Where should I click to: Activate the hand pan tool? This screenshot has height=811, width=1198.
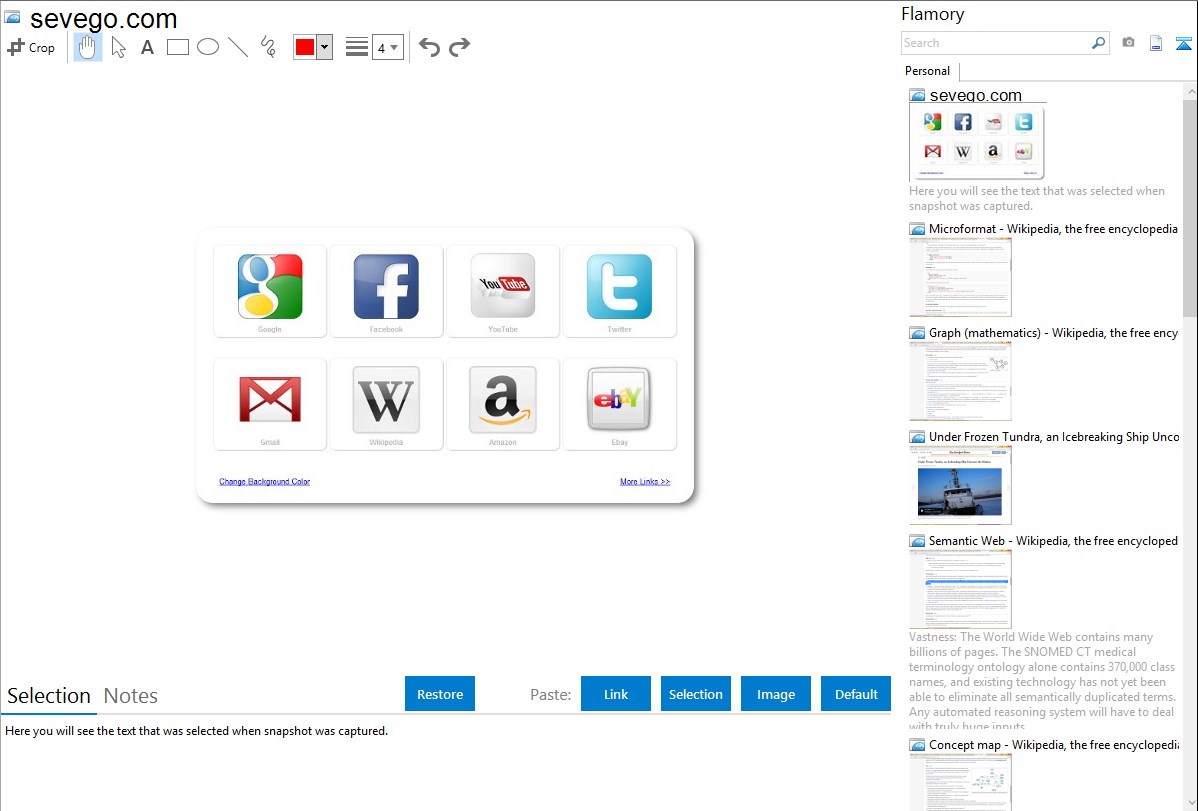point(87,47)
